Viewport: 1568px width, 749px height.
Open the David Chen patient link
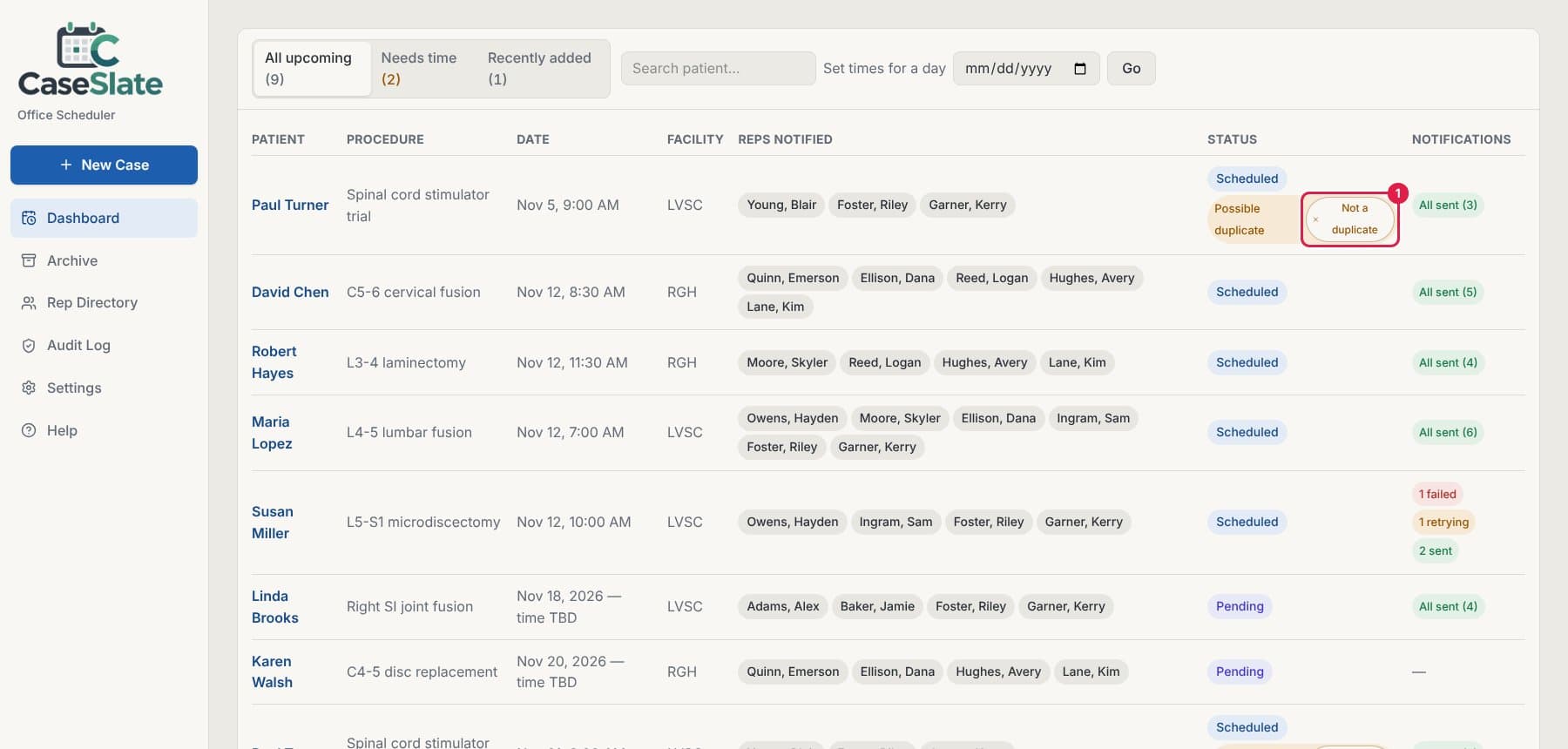coord(290,292)
